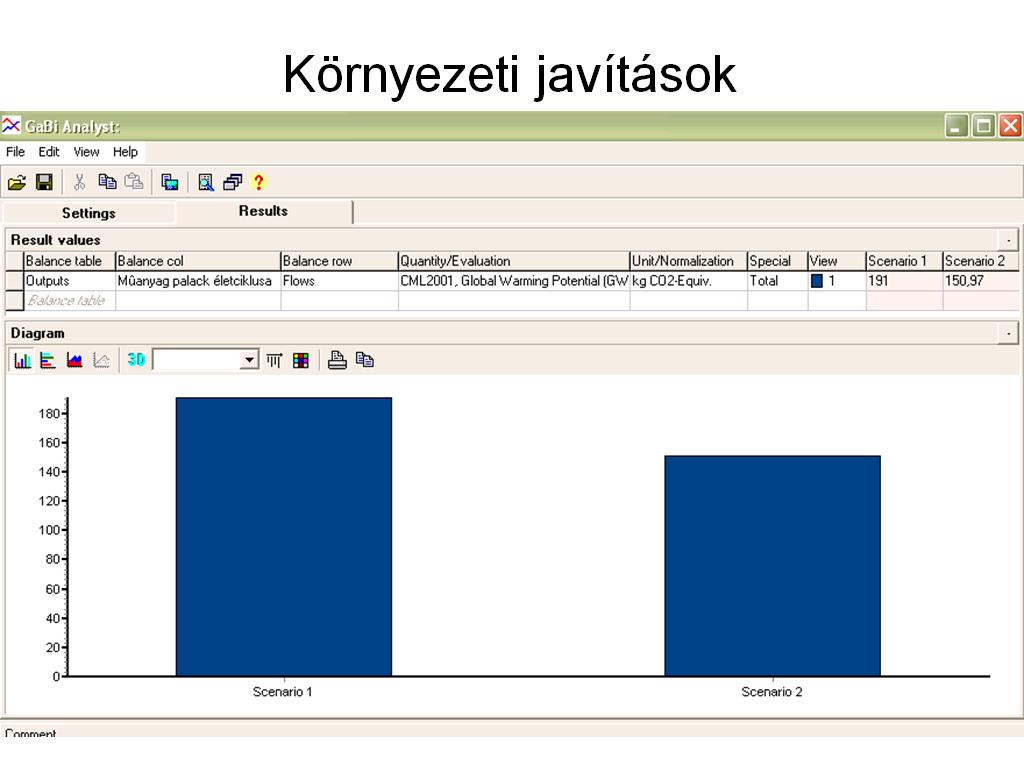The image size is (1024, 768).
Task: Open the Help menu
Action: click(125, 152)
